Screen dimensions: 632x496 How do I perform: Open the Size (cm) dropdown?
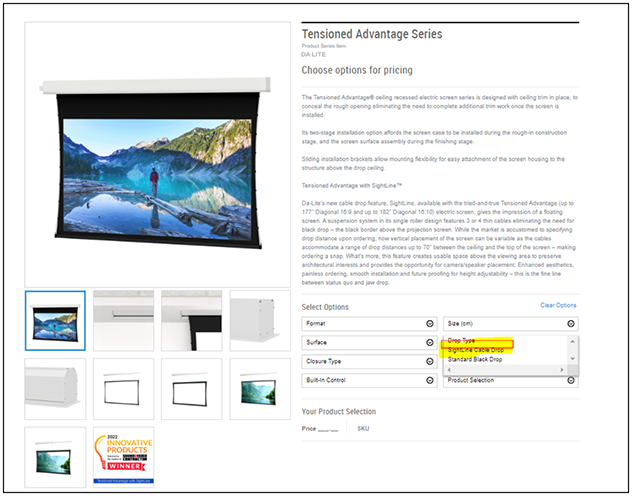click(x=511, y=324)
